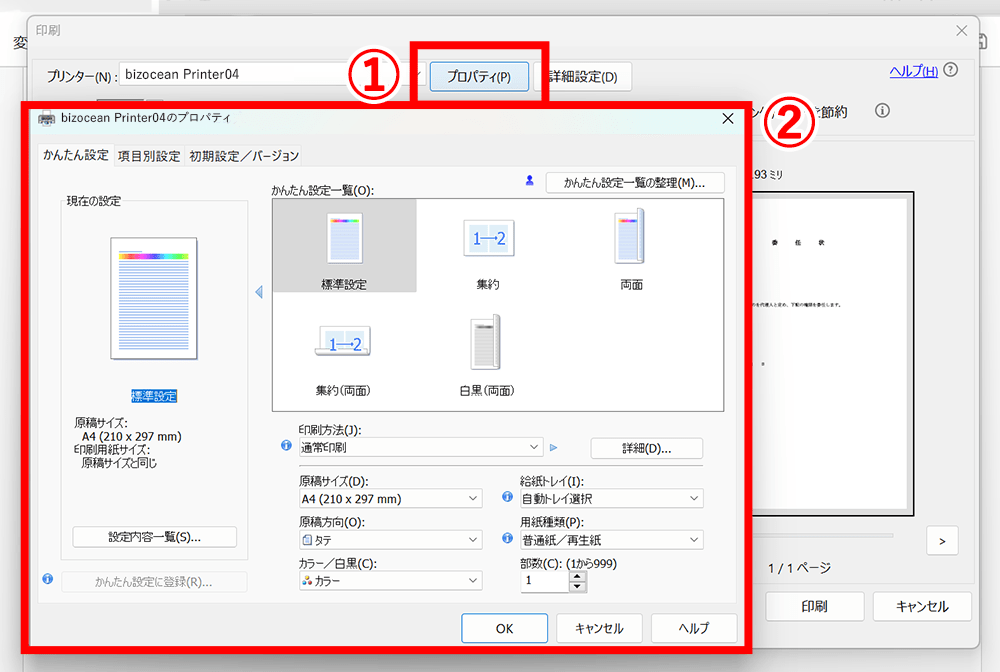Image resolution: width=1000 pixels, height=672 pixels.
Task: Click info icon beside かんたん設定に登録
Action: coord(48,579)
